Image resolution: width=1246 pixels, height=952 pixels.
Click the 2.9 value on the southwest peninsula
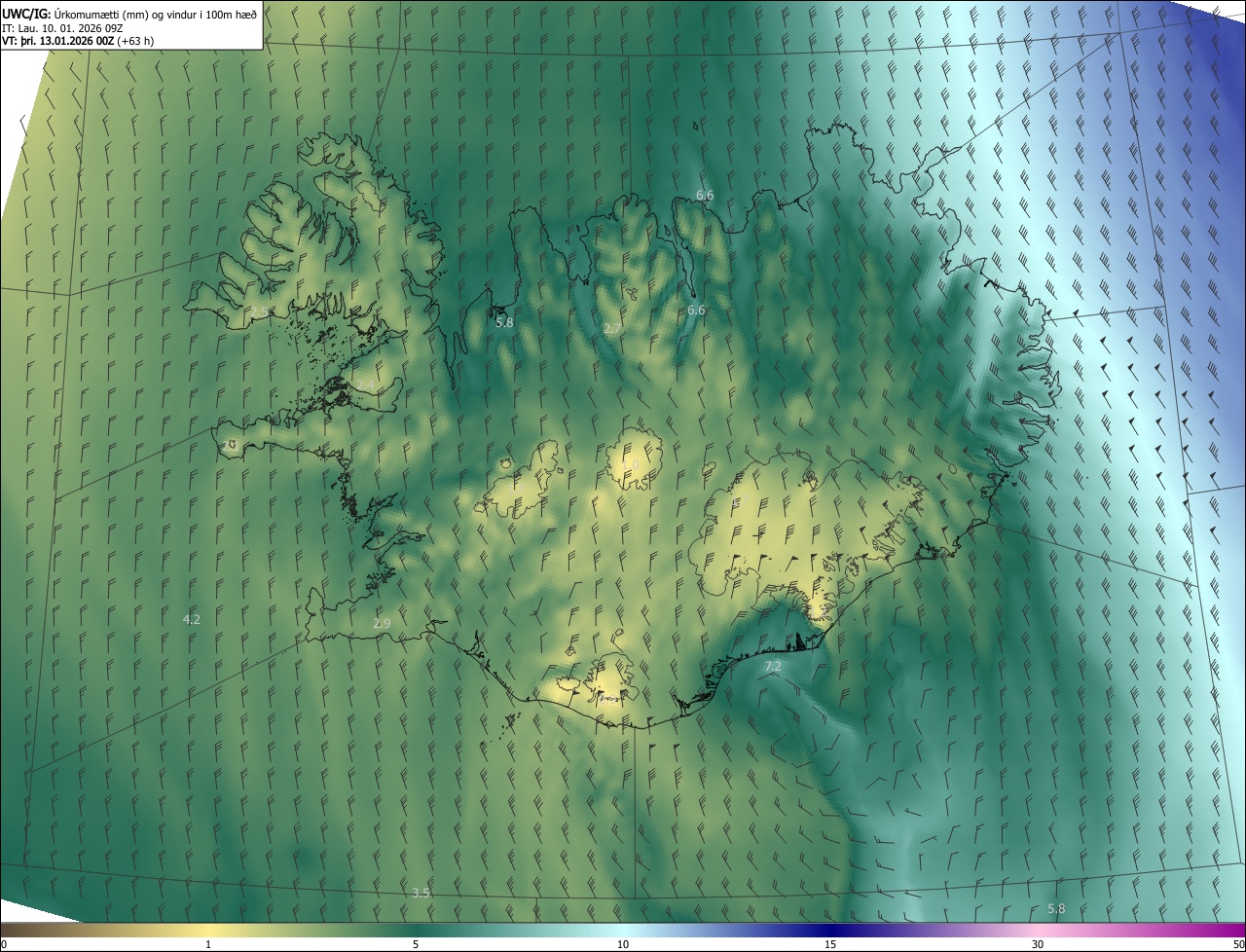tap(382, 623)
